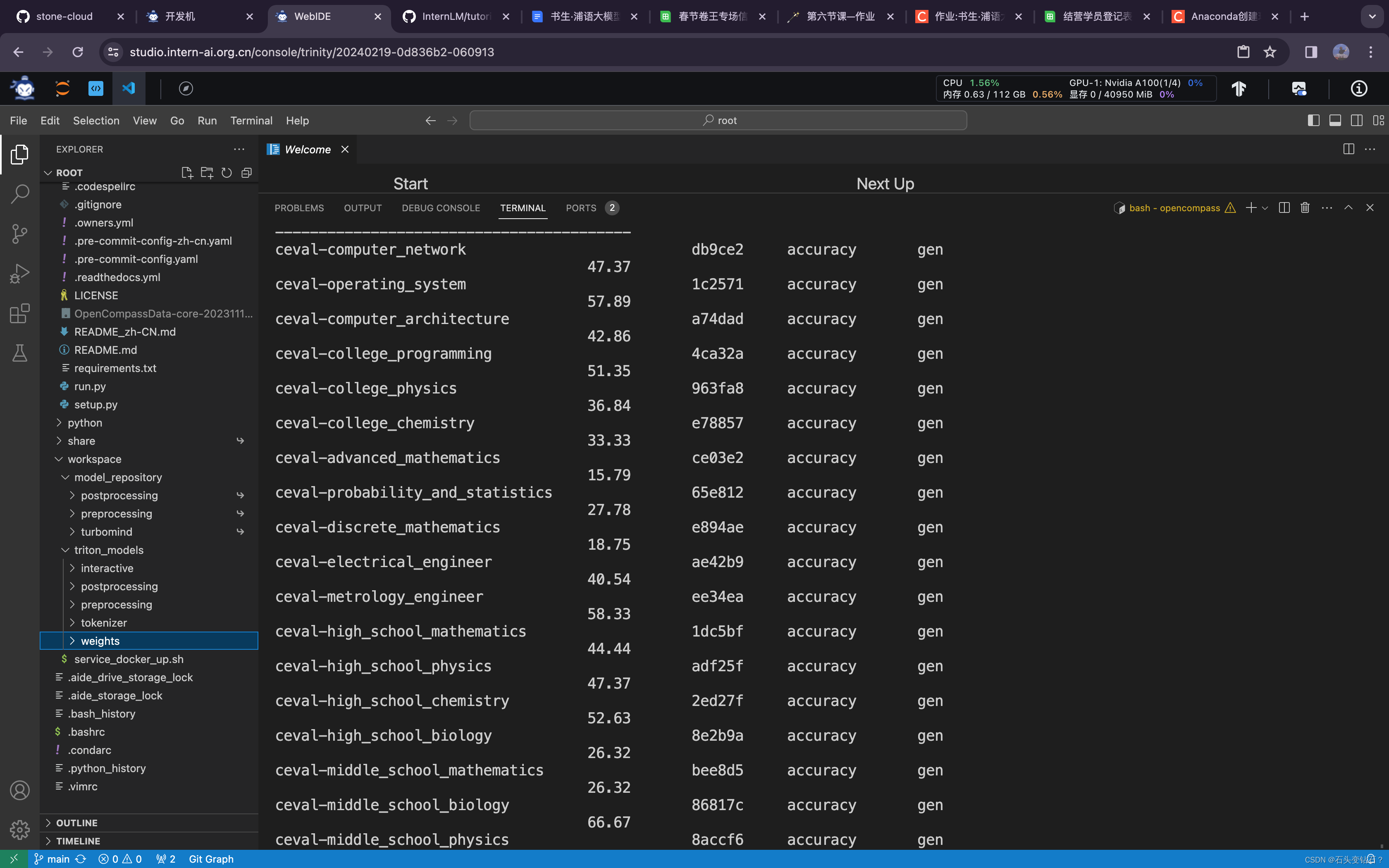This screenshot has height=868, width=1389.
Task: Open the new terminal profile dropdown
Action: [1265, 208]
